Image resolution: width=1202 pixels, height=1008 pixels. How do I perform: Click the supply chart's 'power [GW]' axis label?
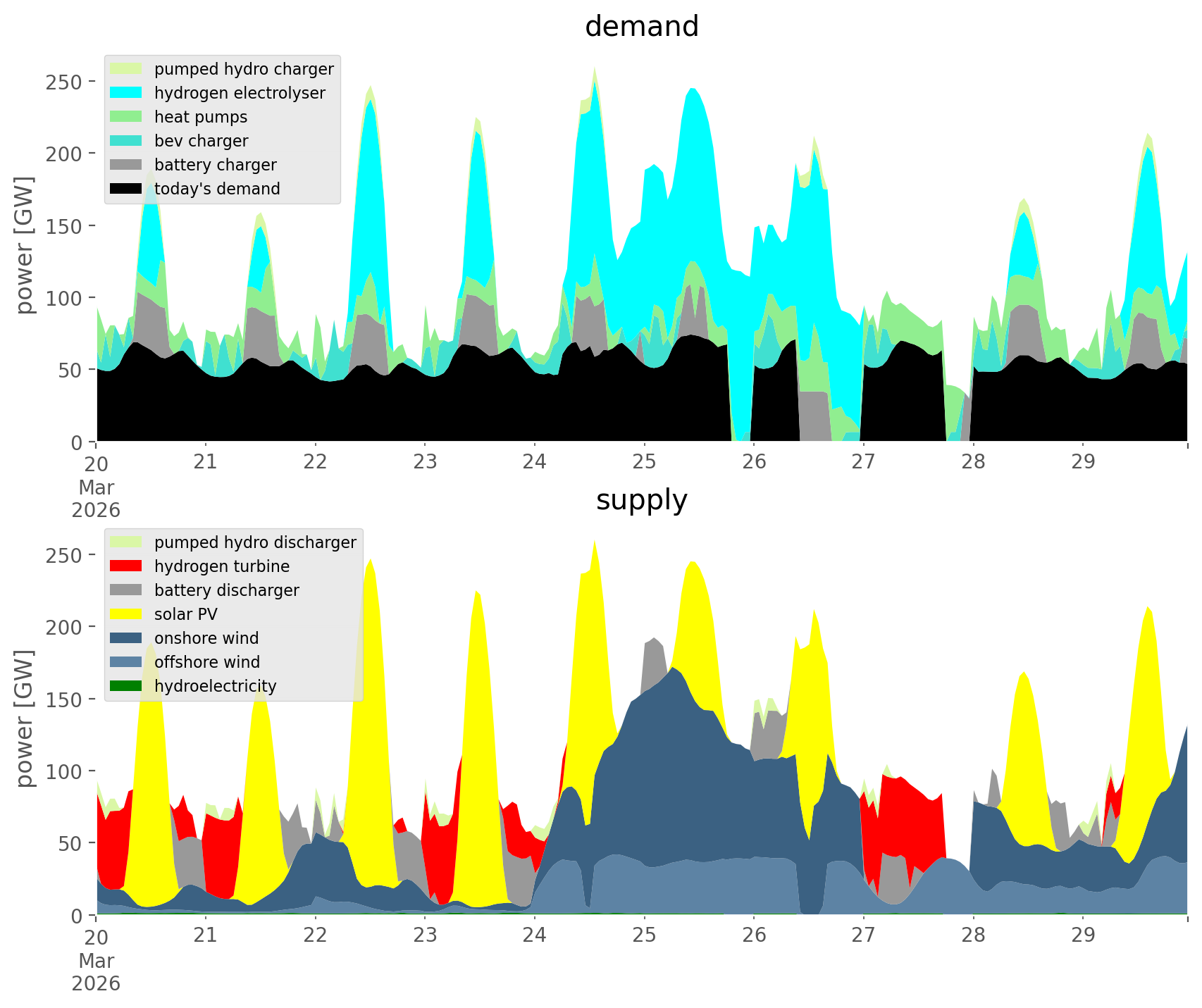(25, 718)
